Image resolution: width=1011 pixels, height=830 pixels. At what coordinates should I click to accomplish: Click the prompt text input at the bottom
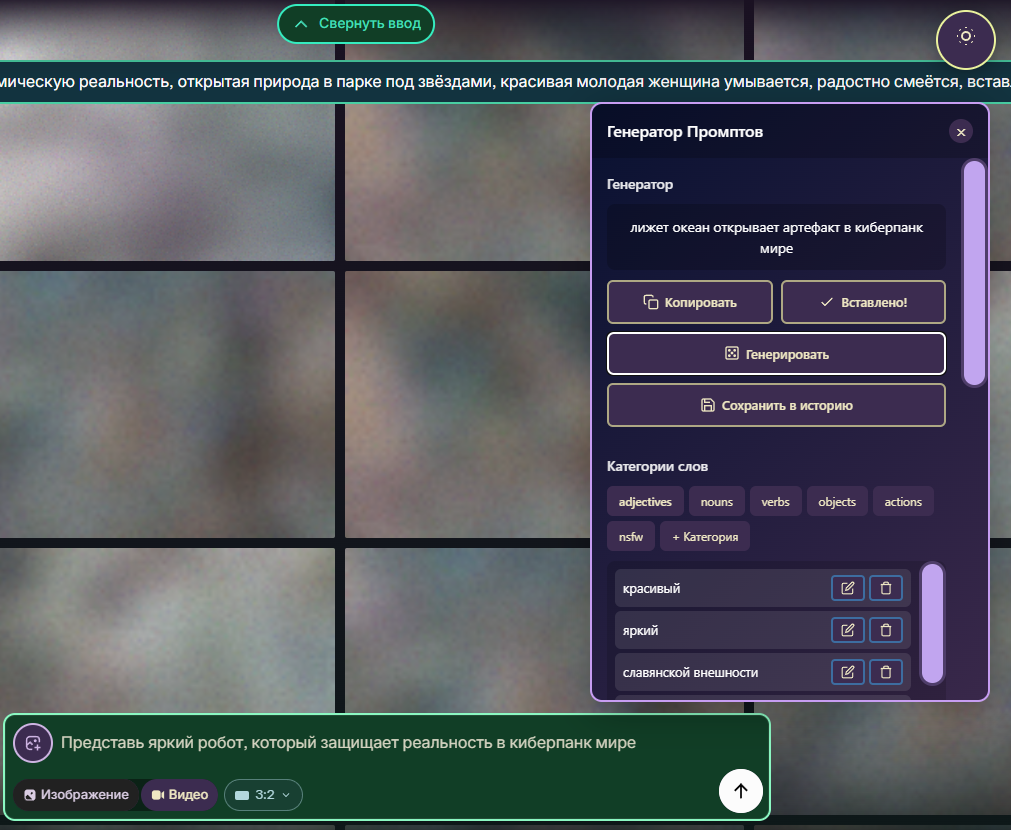(x=350, y=743)
